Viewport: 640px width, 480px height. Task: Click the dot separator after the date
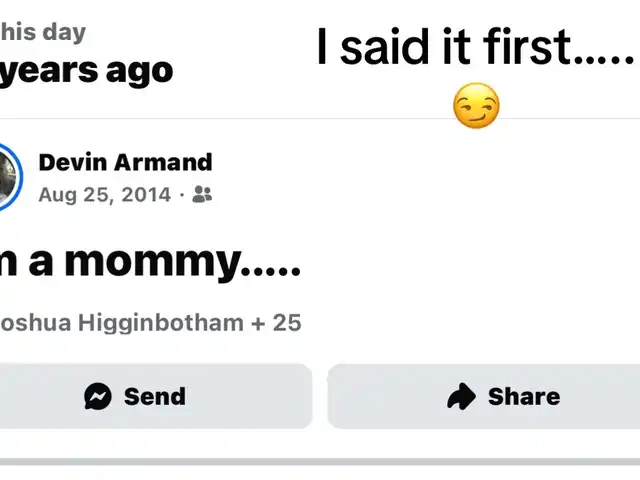182,194
